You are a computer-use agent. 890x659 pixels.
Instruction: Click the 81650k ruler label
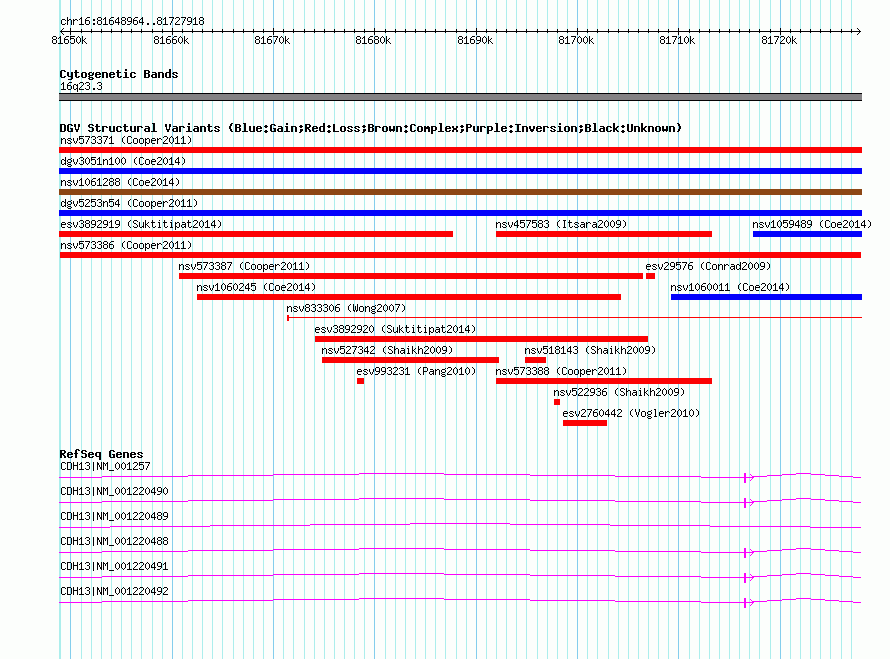click(69, 40)
